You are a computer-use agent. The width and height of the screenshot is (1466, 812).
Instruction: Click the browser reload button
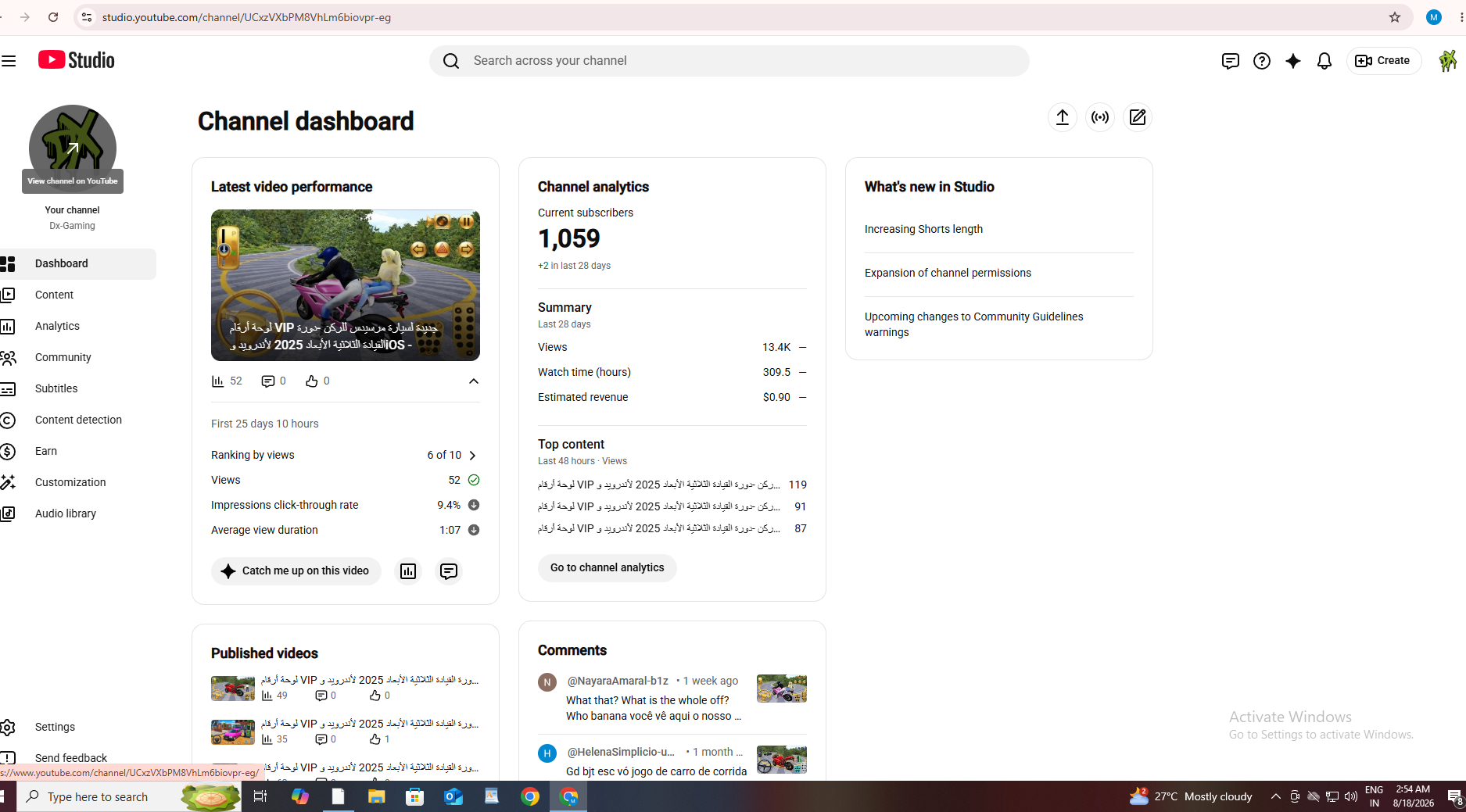point(53,17)
